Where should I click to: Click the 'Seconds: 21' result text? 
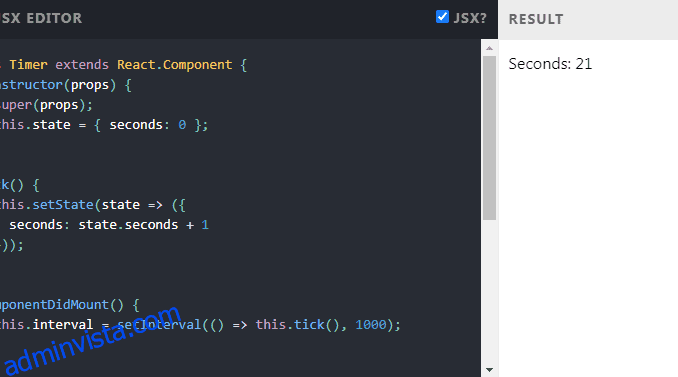pyautogui.click(x=550, y=64)
